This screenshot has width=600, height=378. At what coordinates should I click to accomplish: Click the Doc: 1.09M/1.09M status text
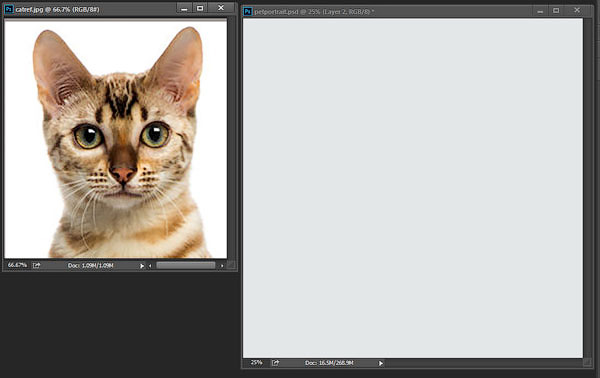click(x=90, y=265)
